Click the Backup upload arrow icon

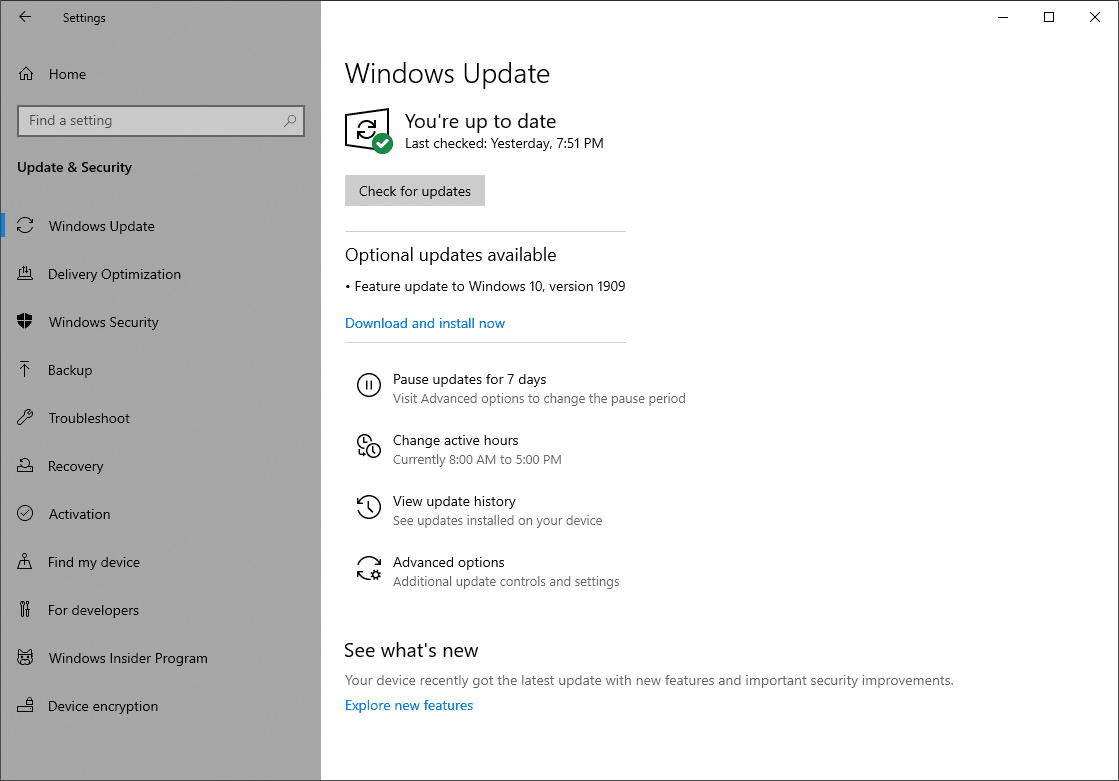coord(25,369)
